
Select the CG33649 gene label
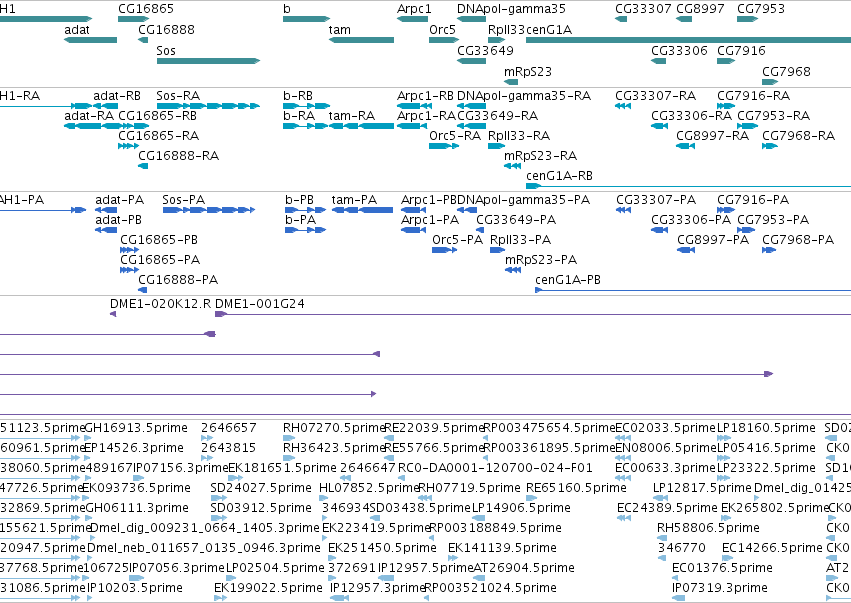tap(485, 50)
